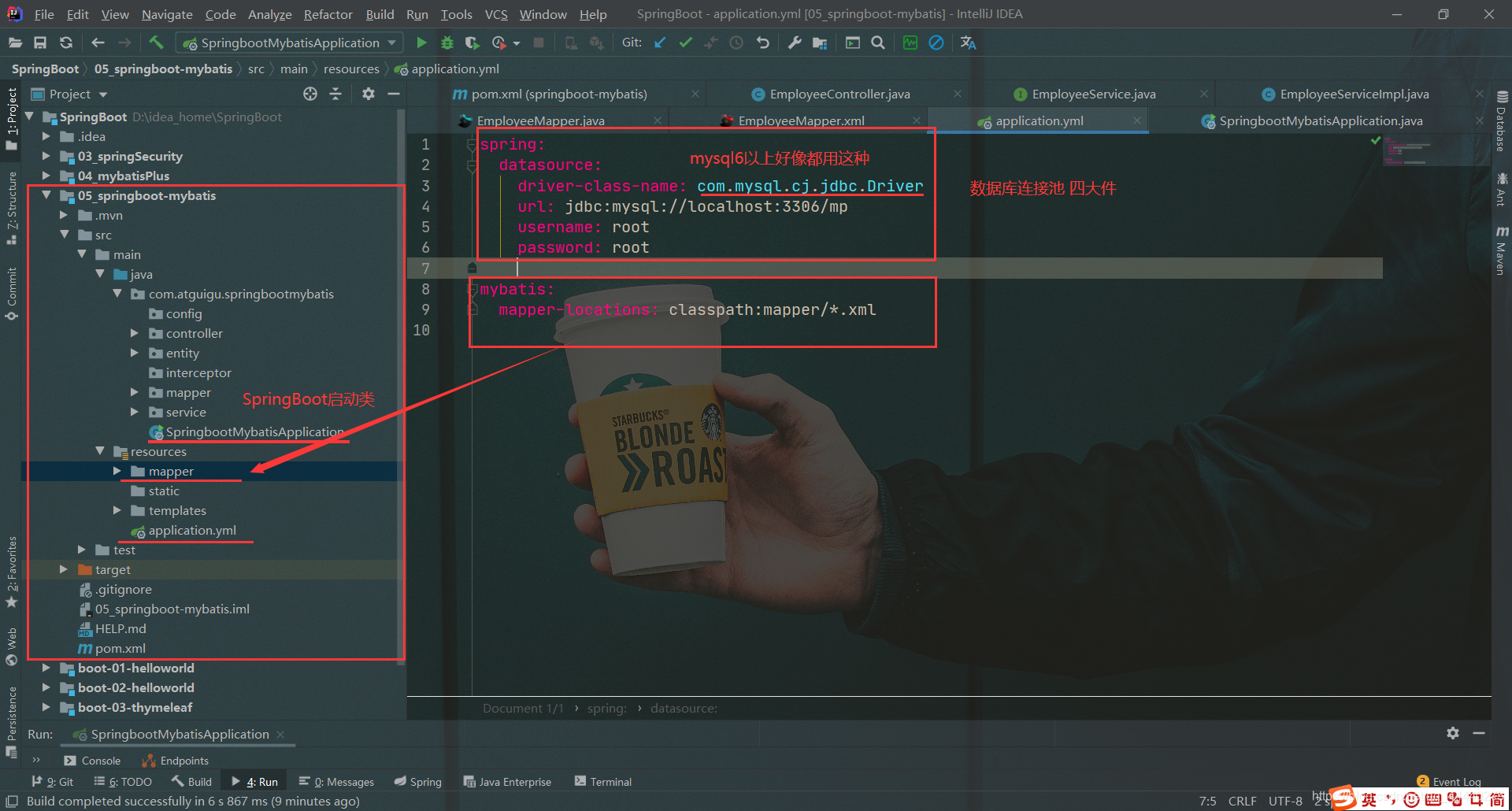Click the Save All icon
Viewport: 1512px width, 811px height.
pos(40,43)
